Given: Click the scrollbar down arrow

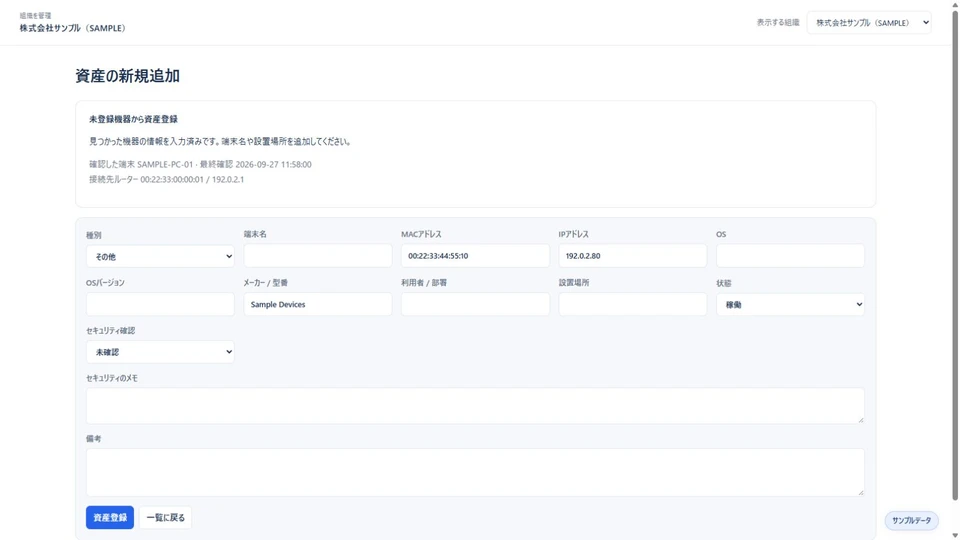Looking at the screenshot, I should [954, 536].
